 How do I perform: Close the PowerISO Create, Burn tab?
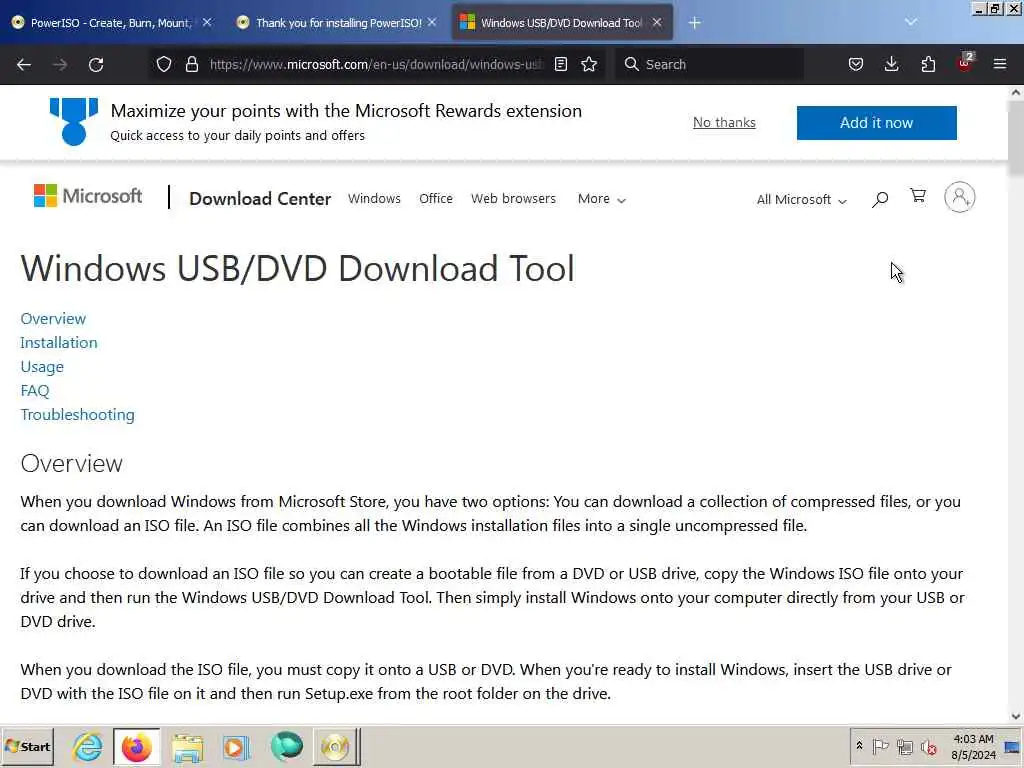(x=207, y=22)
